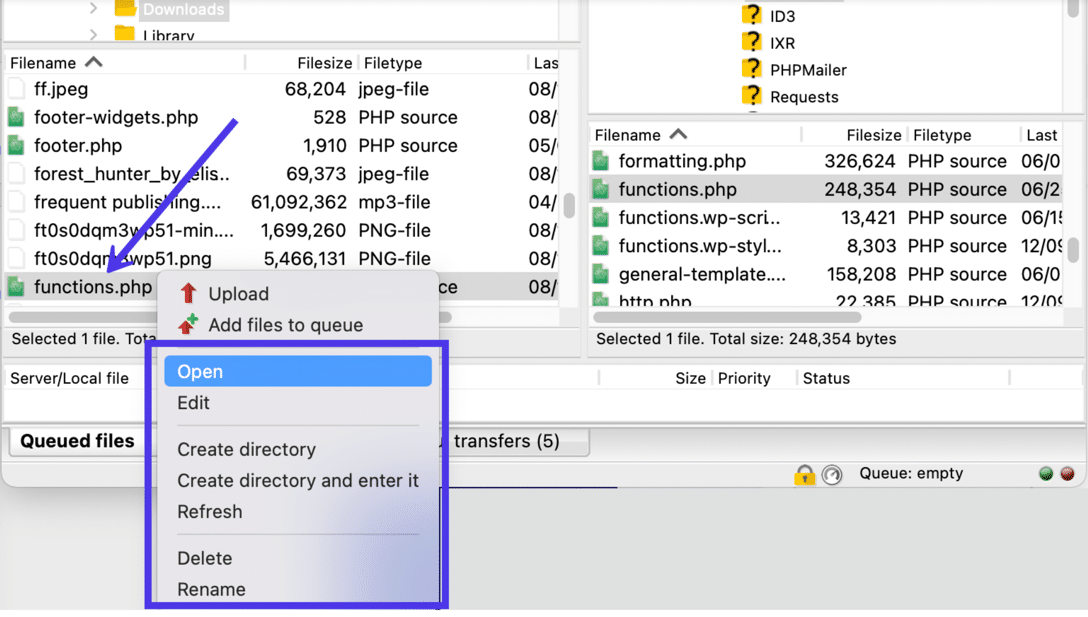Click the file icon beside ff.jpeg
This screenshot has height=617, width=1088.
point(16,89)
